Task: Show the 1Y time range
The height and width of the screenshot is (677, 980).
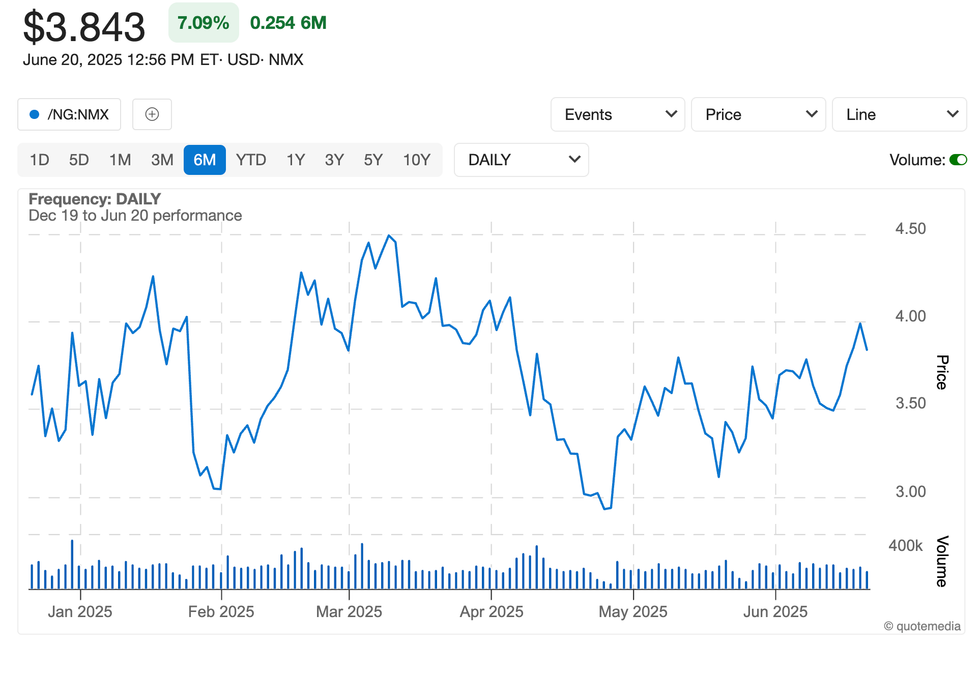Action: click(x=295, y=160)
